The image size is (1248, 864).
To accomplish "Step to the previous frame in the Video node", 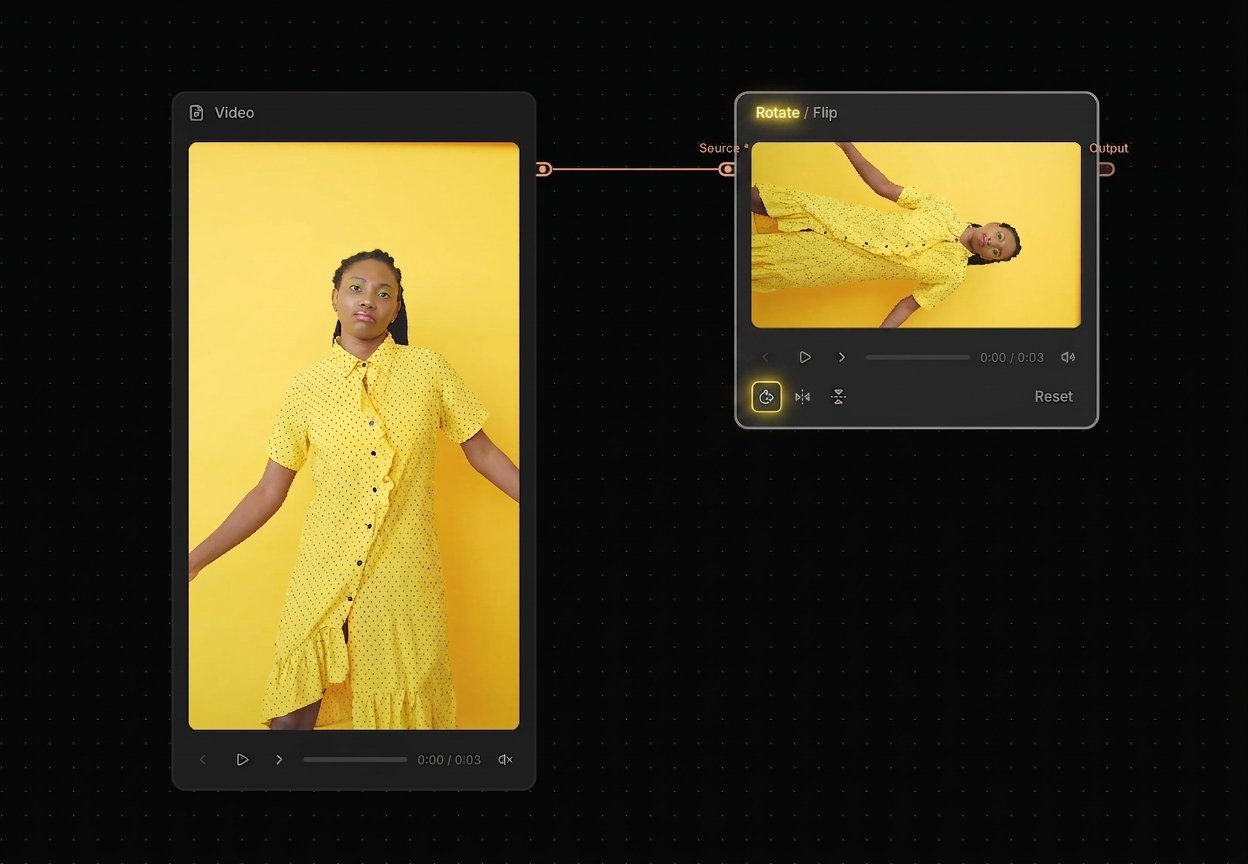I will 203,760.
